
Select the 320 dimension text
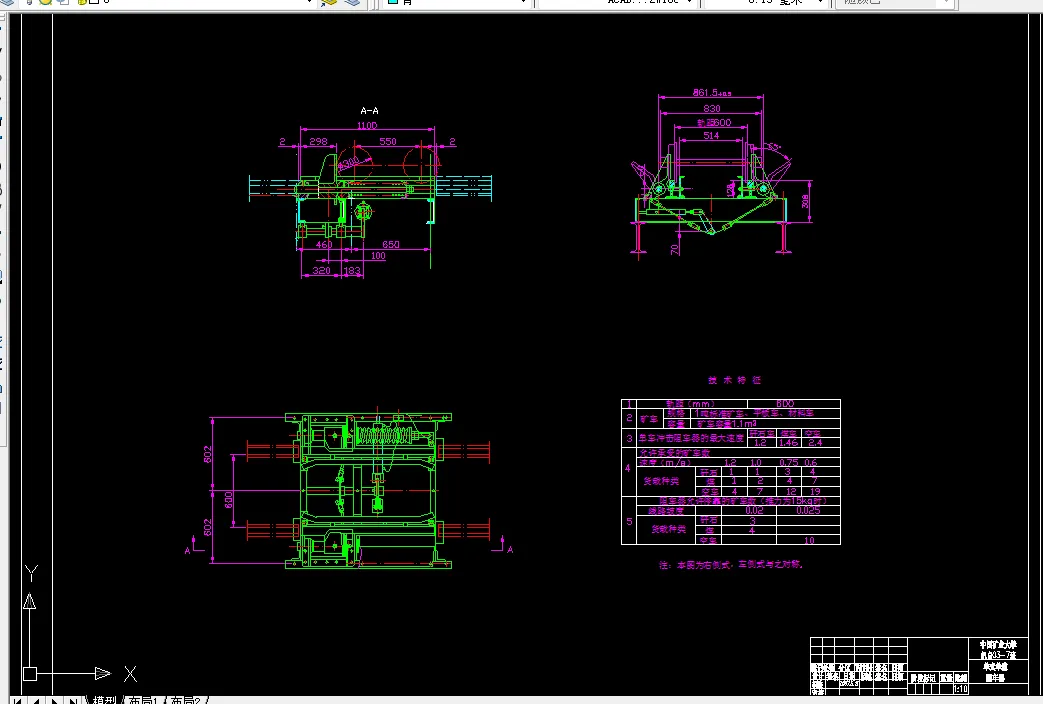click(321, 270)
